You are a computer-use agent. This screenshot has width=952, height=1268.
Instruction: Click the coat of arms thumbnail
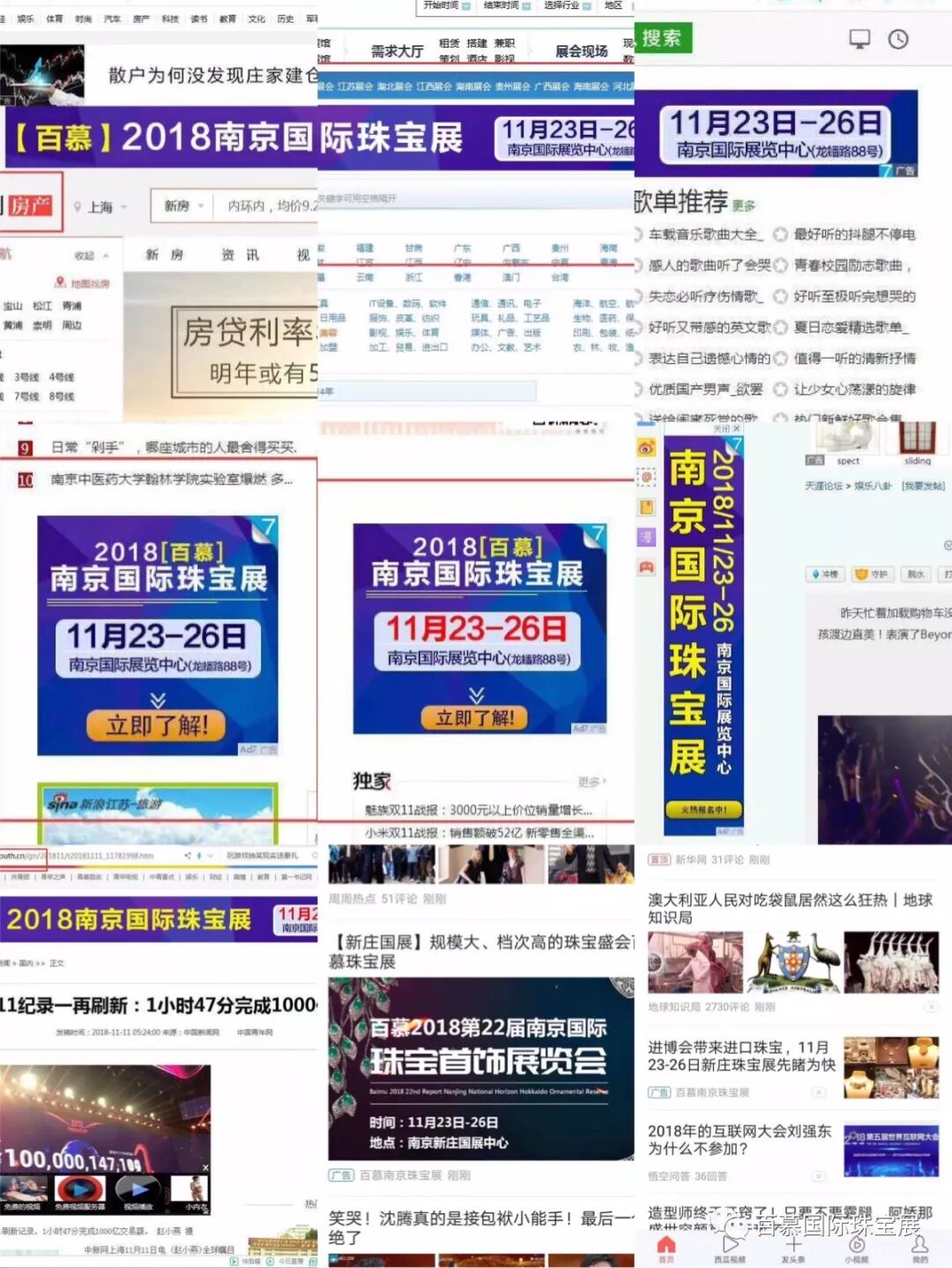click(793, 963)
